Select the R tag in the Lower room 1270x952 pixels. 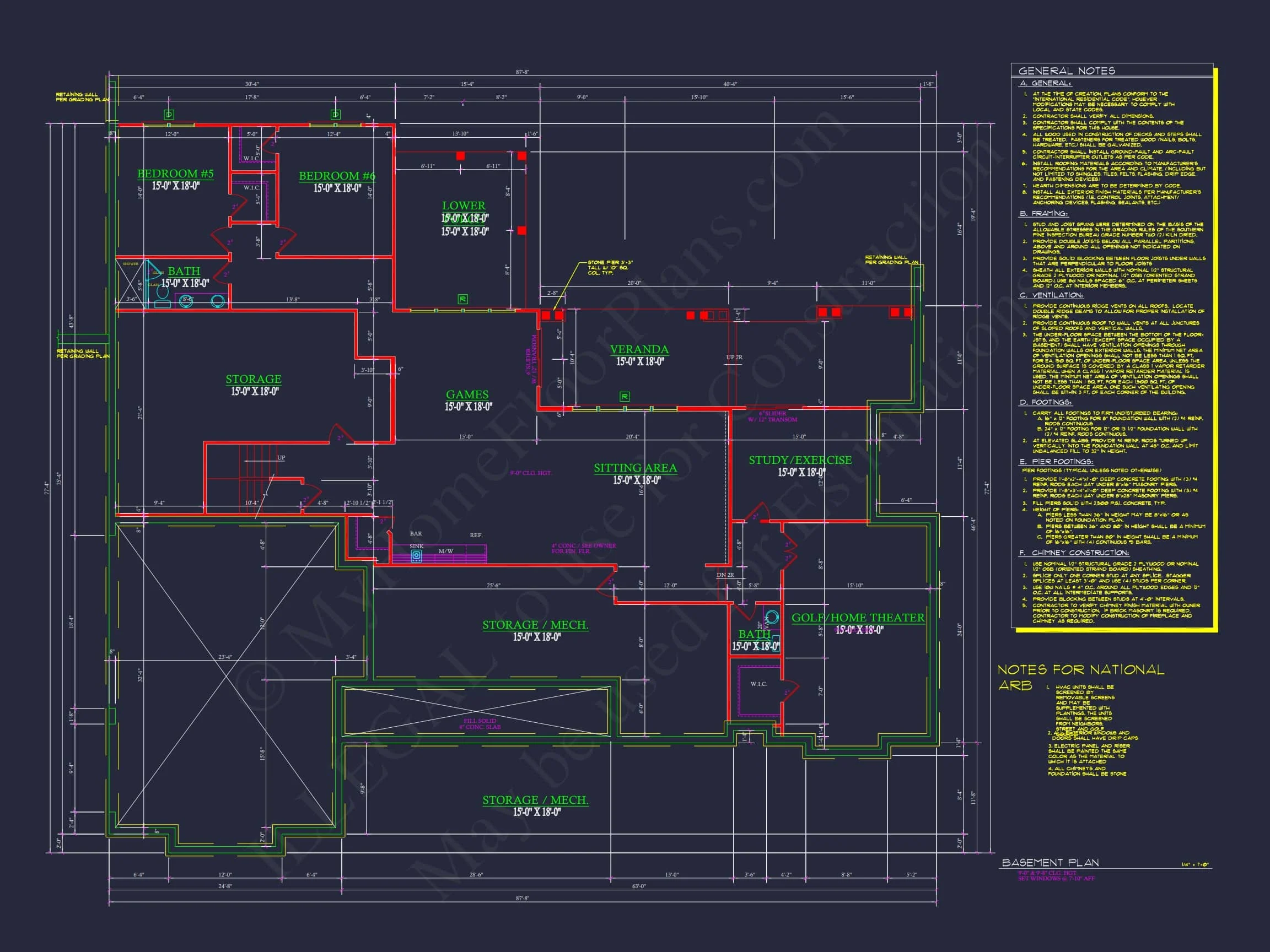click(x=463, y=299)
